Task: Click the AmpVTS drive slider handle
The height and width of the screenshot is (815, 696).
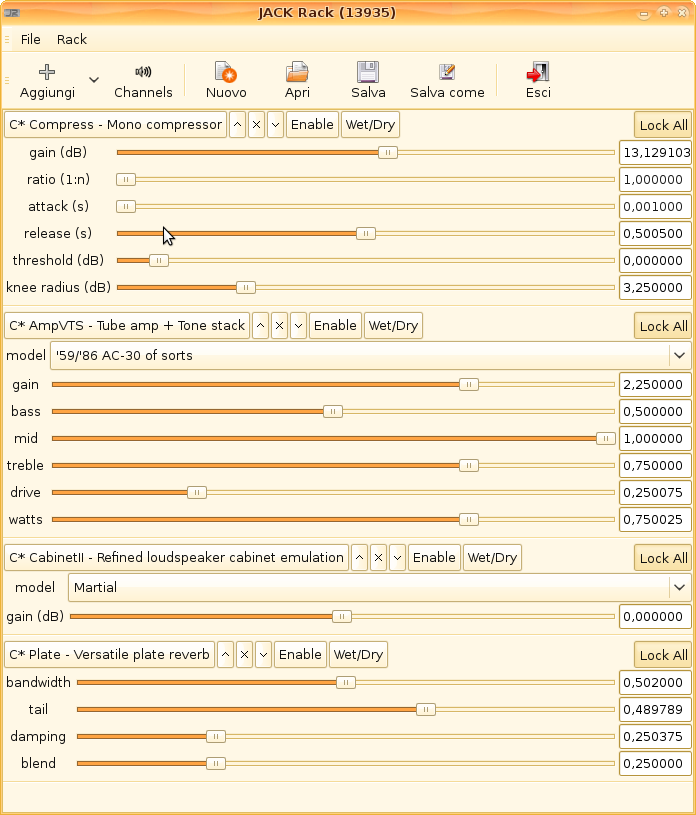Action: point(196,492)
